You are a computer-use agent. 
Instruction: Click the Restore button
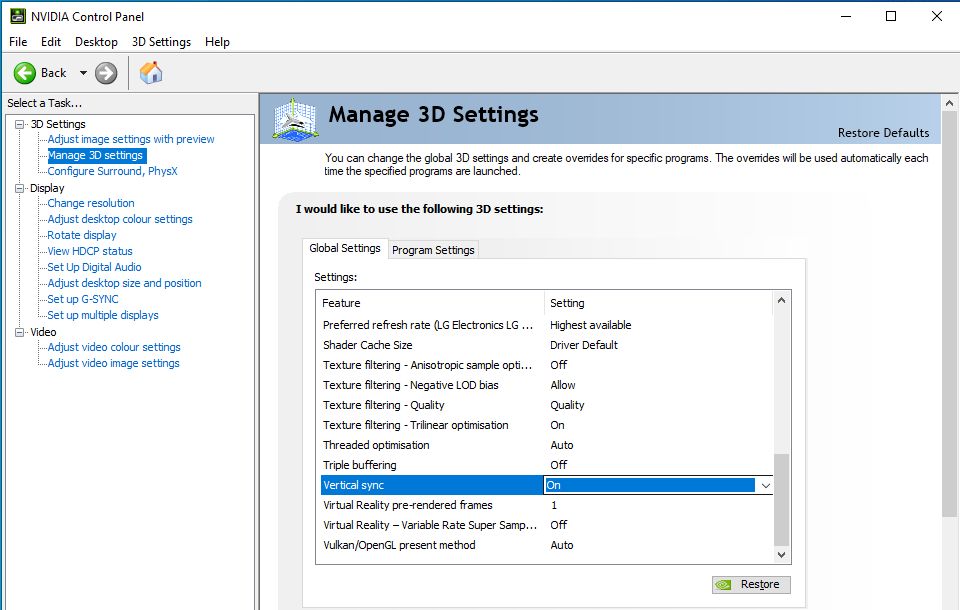[x=751, y=585]
